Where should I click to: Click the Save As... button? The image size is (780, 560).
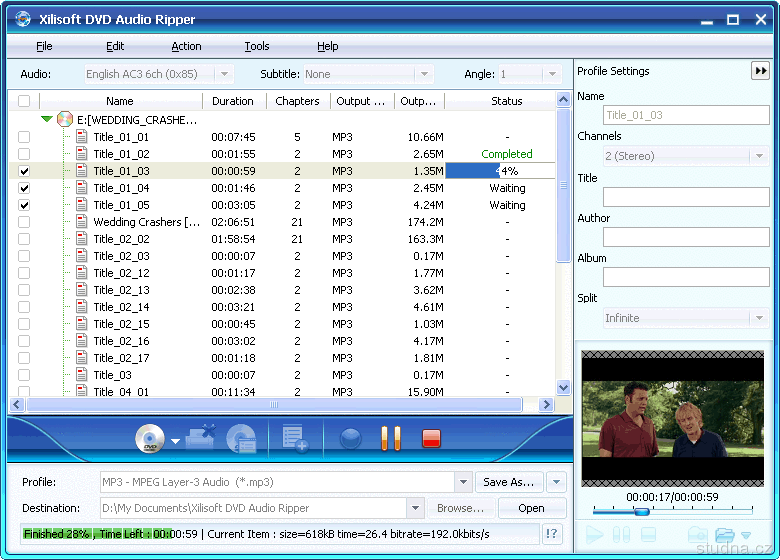coord(509,482)
